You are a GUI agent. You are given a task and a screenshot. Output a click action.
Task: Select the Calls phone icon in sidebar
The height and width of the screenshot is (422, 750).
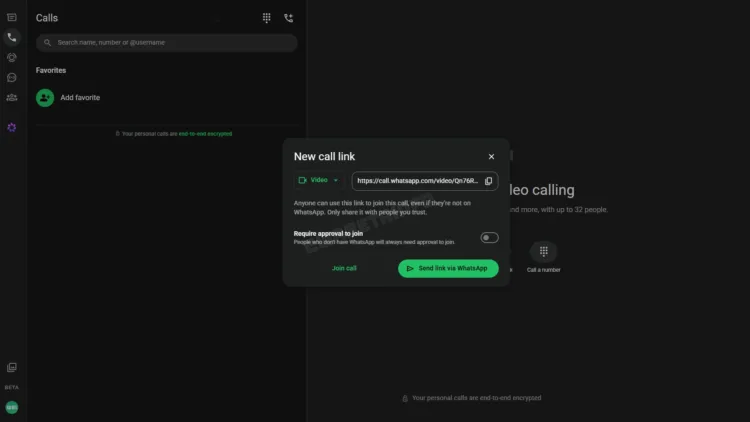[11, 37]
